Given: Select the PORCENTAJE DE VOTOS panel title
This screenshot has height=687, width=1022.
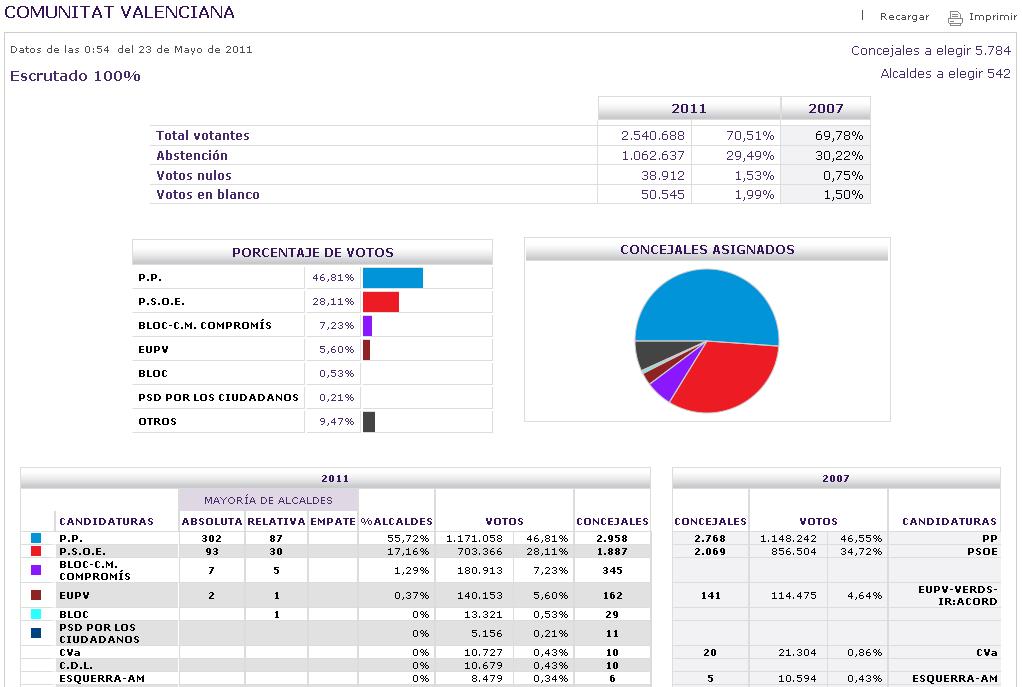Looking at the screenshot, I should tap(313, 252).
